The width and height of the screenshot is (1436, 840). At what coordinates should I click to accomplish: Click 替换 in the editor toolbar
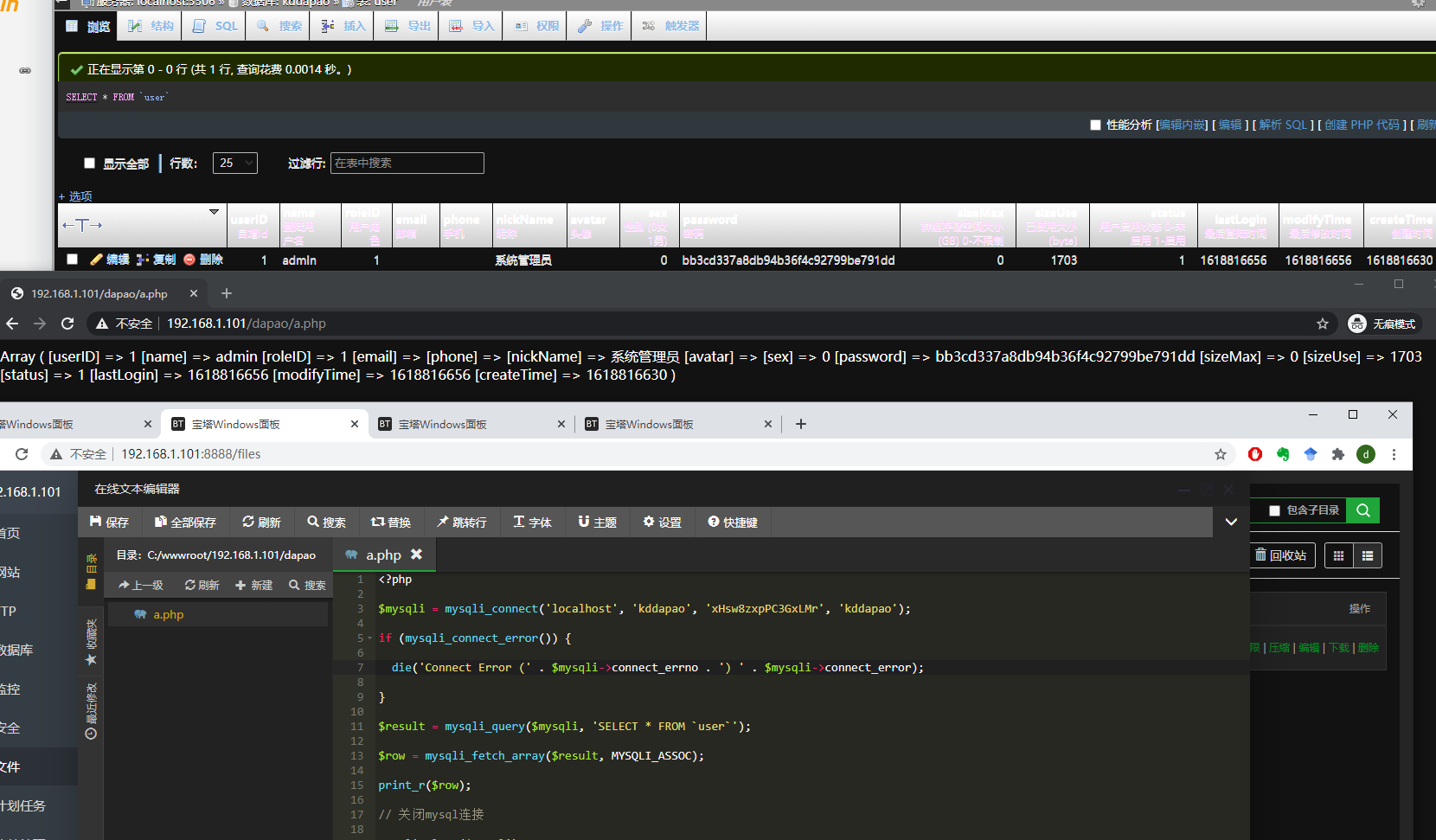pos(391,522)
